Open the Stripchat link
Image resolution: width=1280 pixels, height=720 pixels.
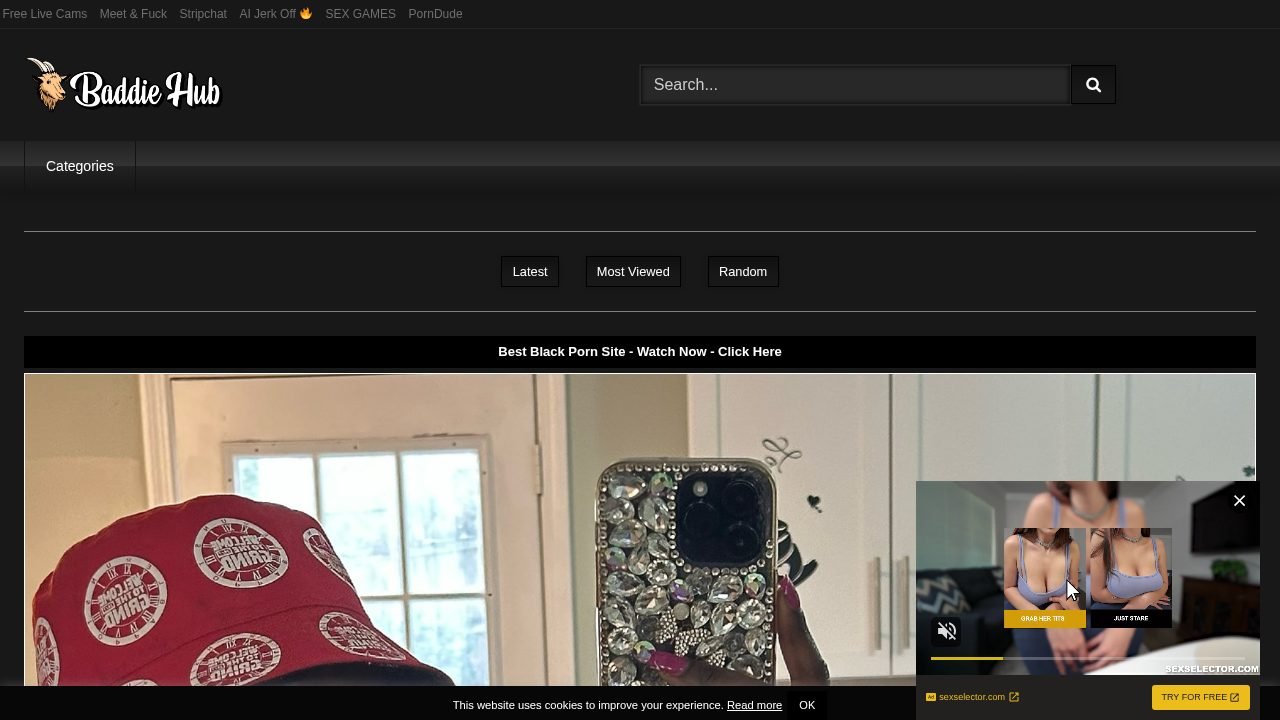[x=203, y=14]
